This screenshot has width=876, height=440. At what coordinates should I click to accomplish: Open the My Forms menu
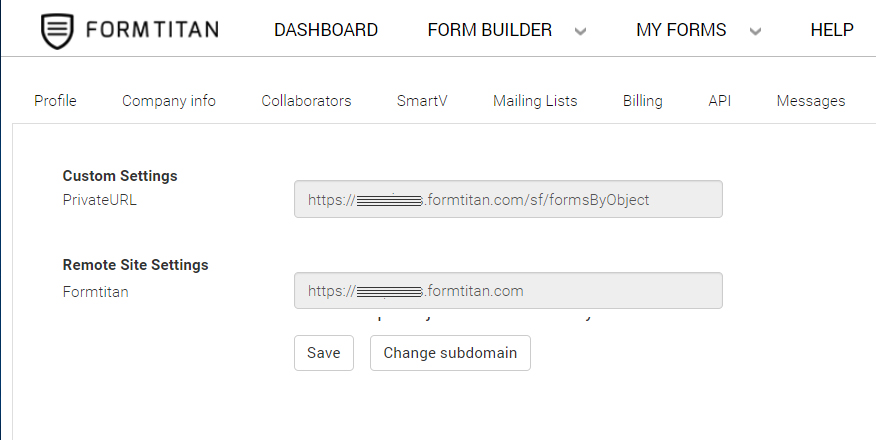click(681, 30)
